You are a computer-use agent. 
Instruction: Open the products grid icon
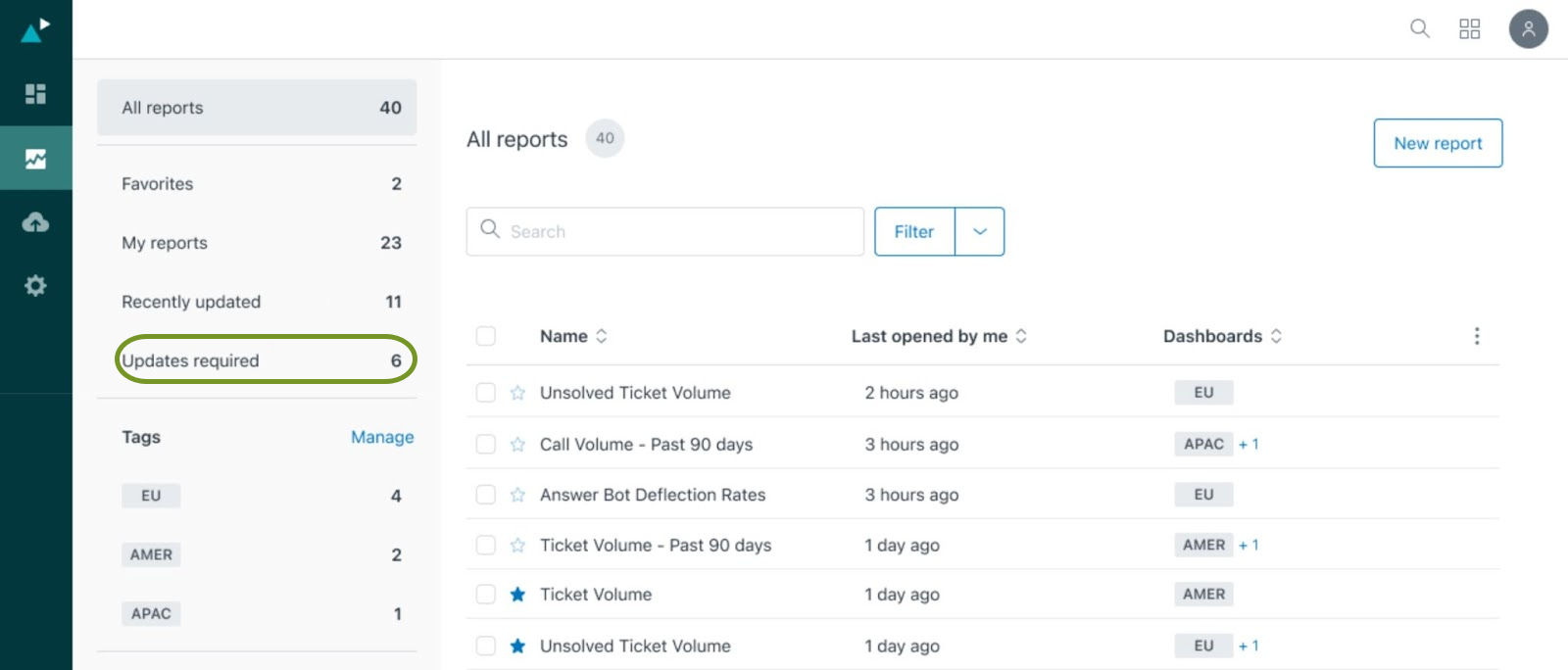1469,28
